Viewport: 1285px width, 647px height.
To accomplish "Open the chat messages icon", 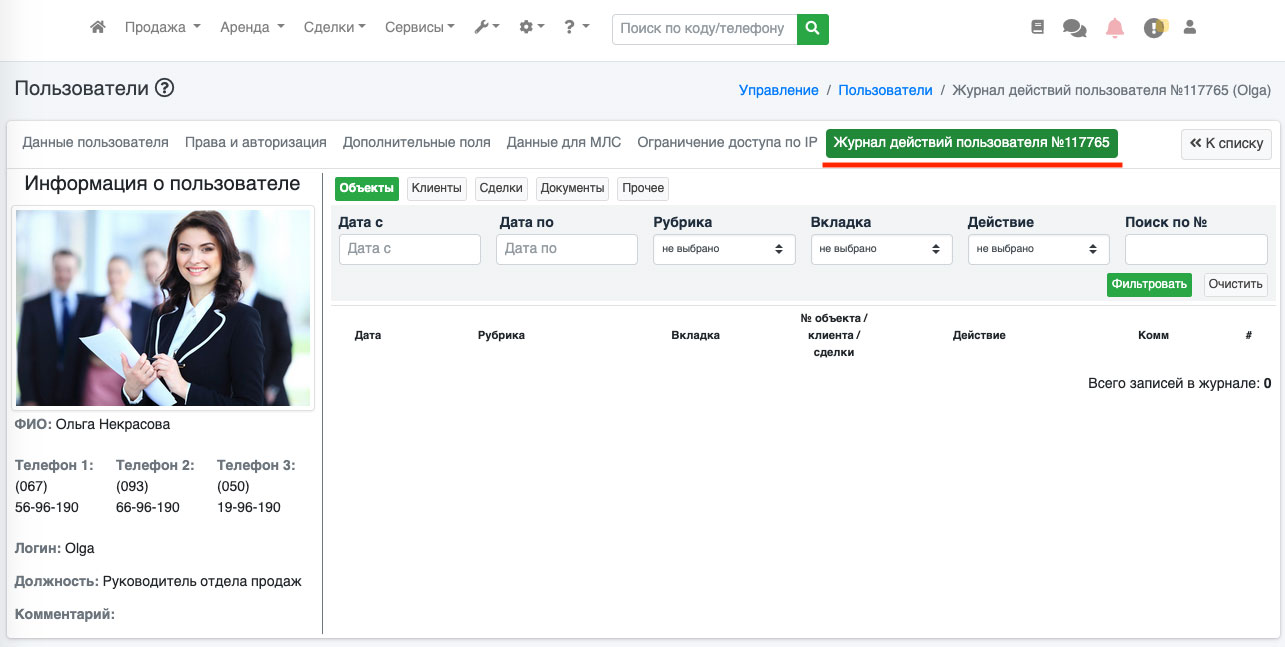I will point(1075,29).
